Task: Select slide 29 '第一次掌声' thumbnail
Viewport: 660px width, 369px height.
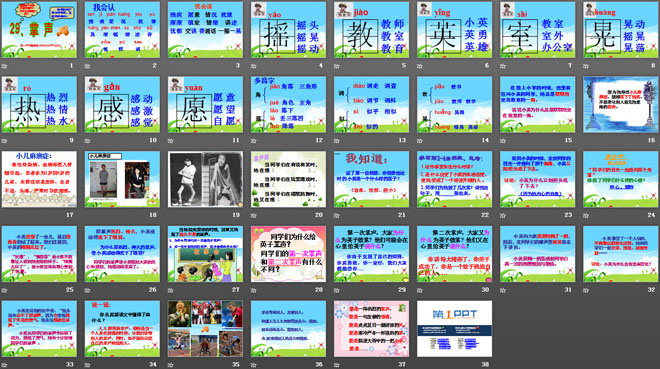Action: click(372, 254)
